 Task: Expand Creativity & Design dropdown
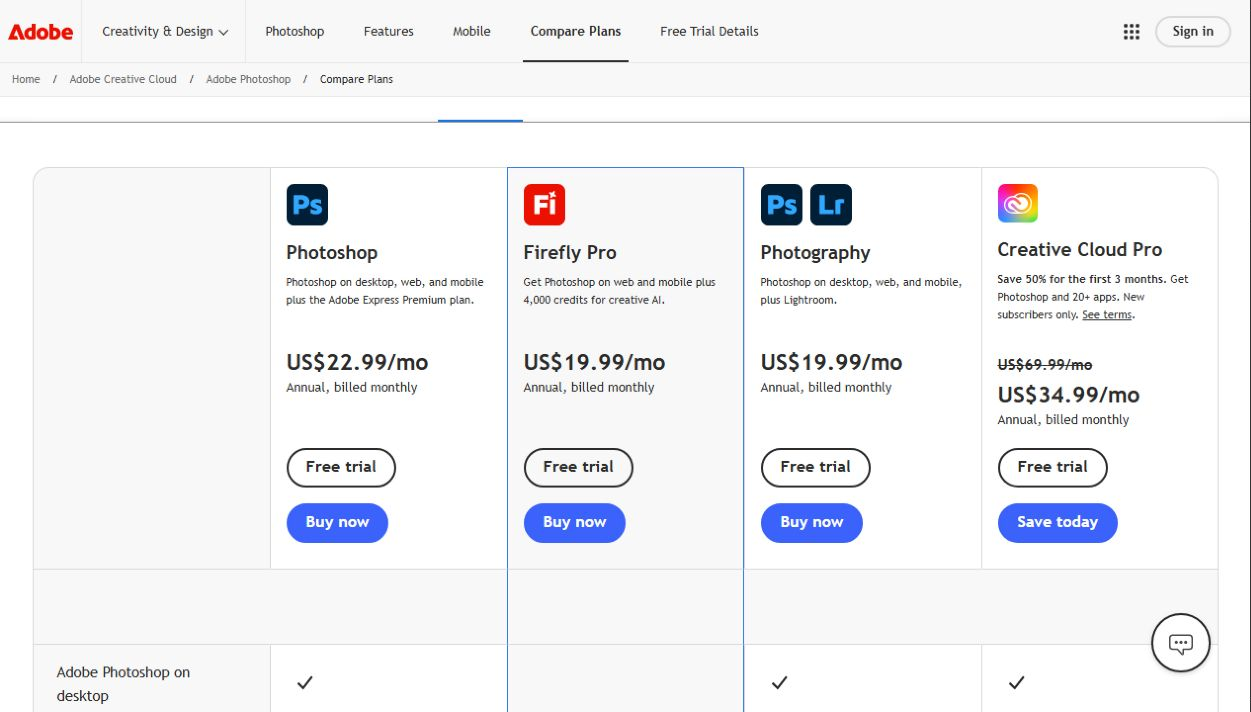pos(165,31)
